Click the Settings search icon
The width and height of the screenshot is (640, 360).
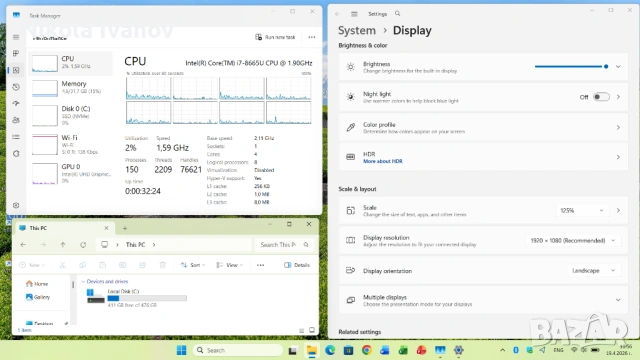coord(398,13)
